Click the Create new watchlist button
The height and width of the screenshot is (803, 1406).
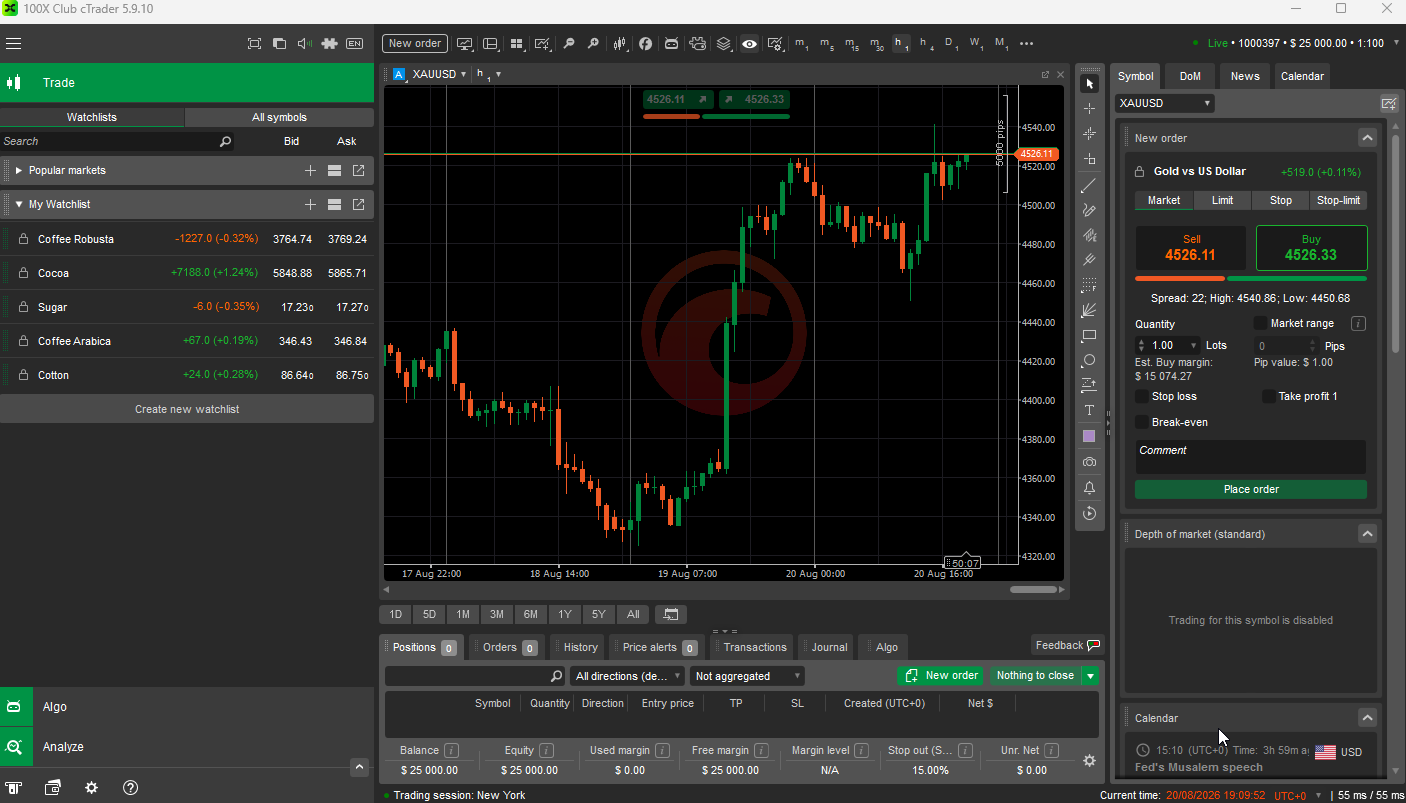[x=187, y=409]
